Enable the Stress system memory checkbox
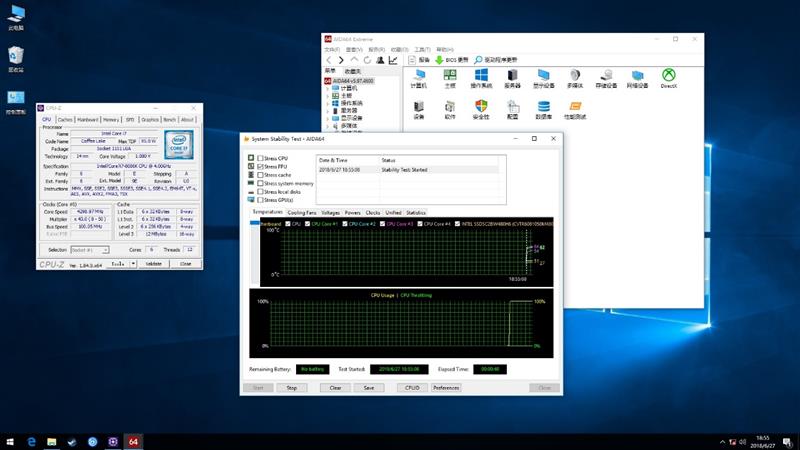Image resolution: width=800 pixels, height=450 pixels. coord(260,183)
